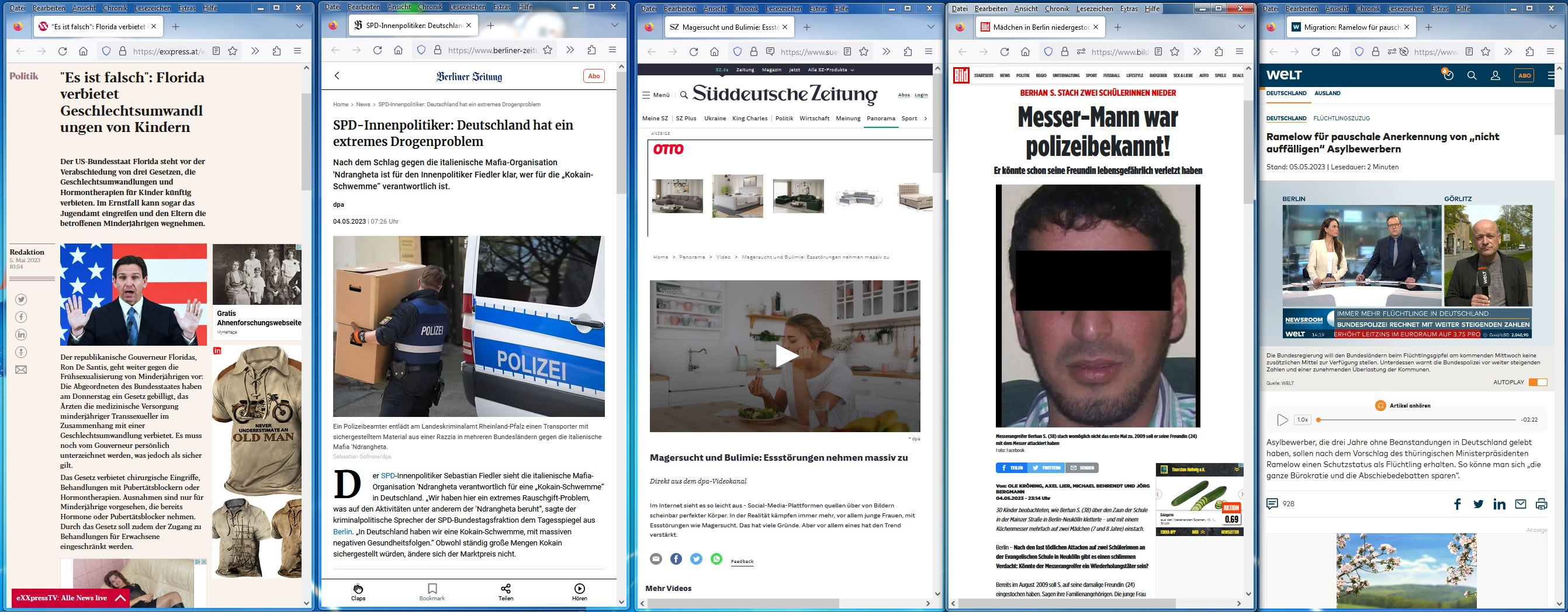Click Abo button on Berliner Zeitung
Screen dimensions: 1568x612
[x=593, y=76]
